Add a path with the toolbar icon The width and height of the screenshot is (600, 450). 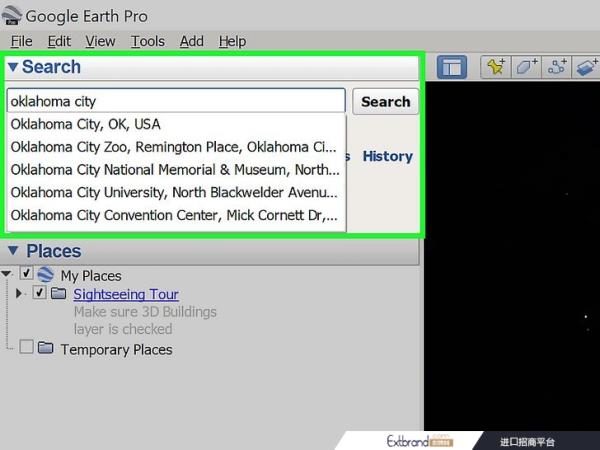click(x=557, y=67)
